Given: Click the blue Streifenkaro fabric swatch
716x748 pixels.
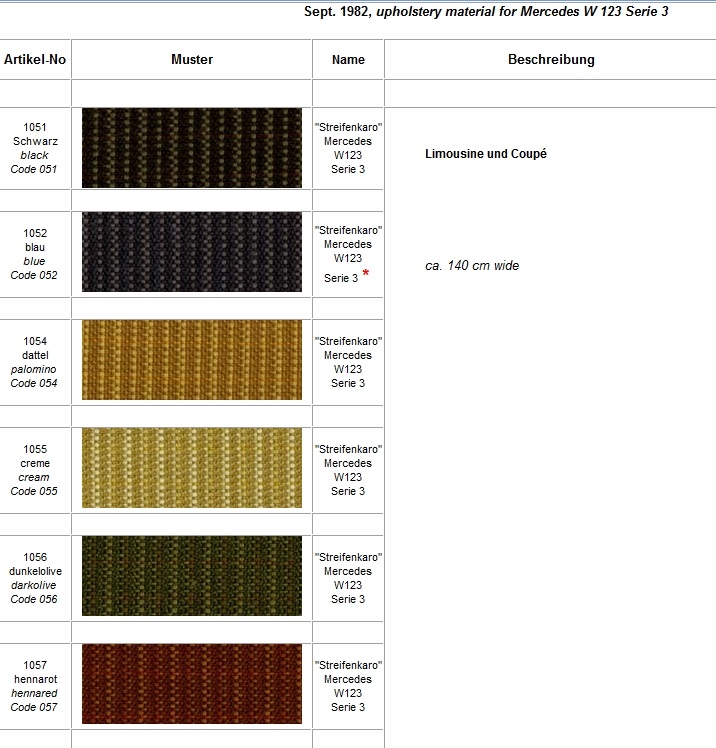Looking at the screenshot, I should [192, 252].
